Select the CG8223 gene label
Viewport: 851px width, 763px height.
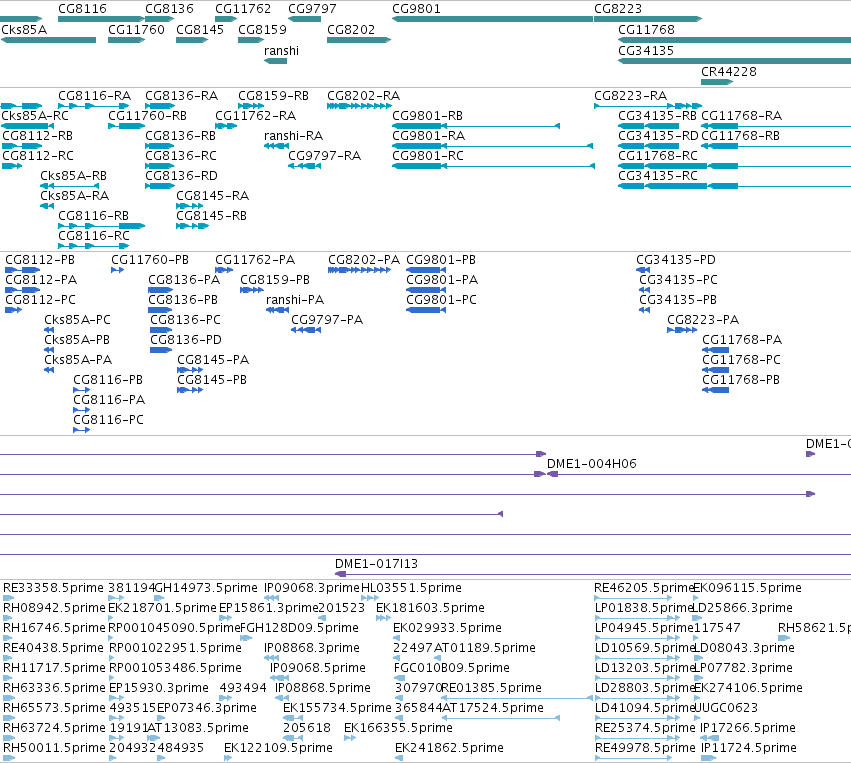tap(618, 9)
